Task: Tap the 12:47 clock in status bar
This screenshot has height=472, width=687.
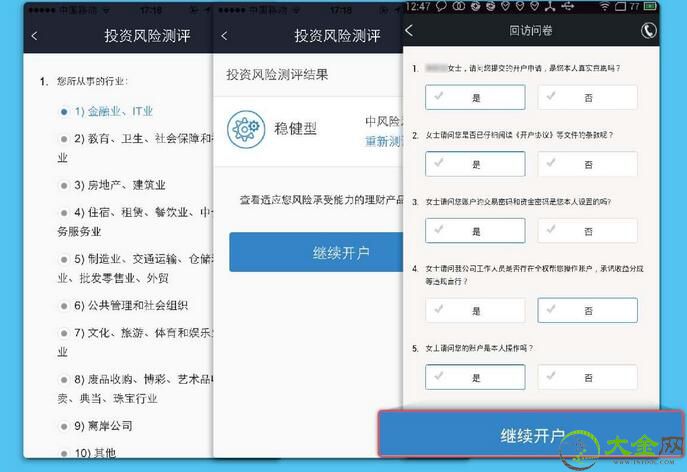Action: (418, 6)
